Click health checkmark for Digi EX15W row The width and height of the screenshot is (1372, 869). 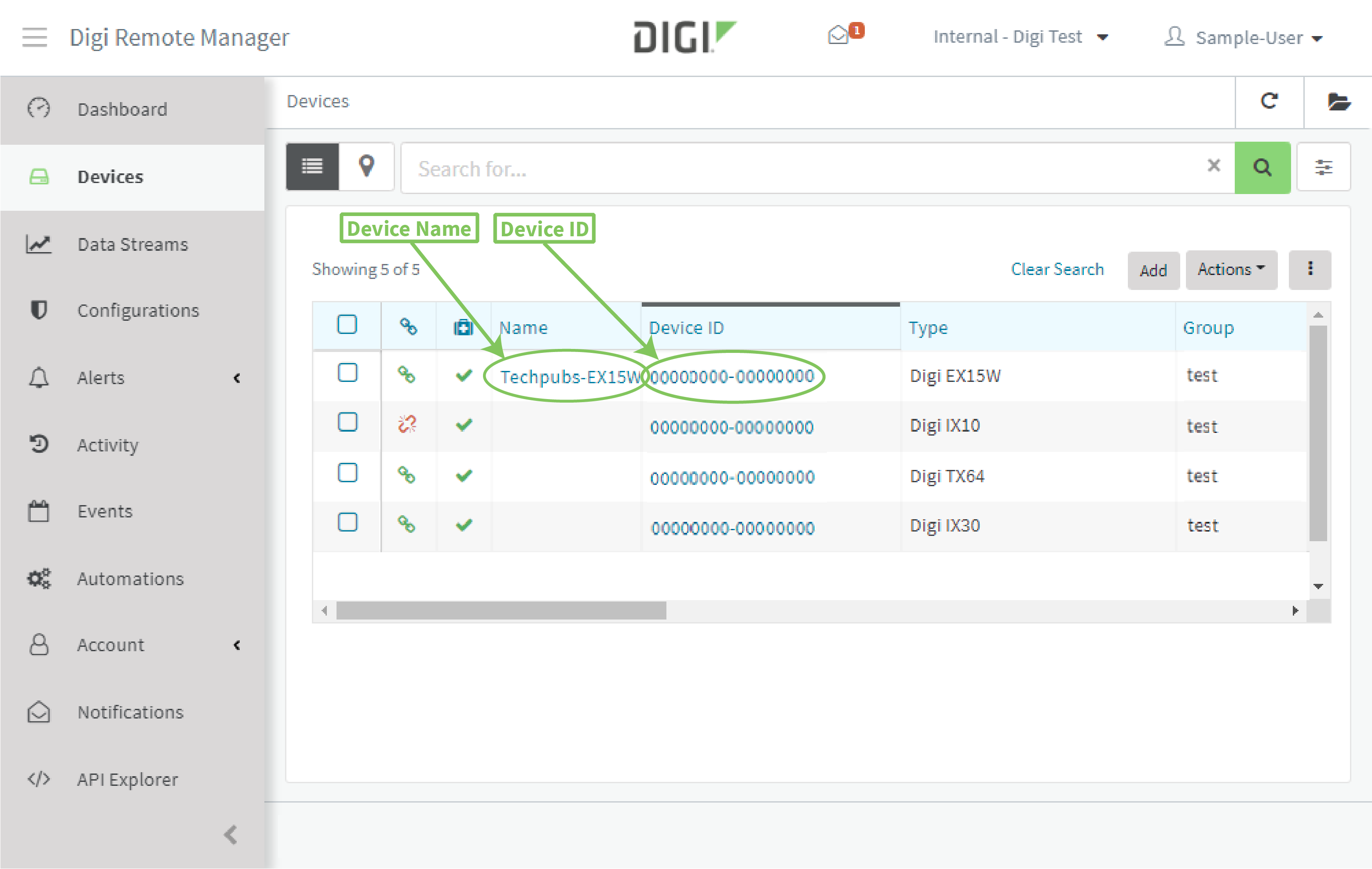point(465,375)
